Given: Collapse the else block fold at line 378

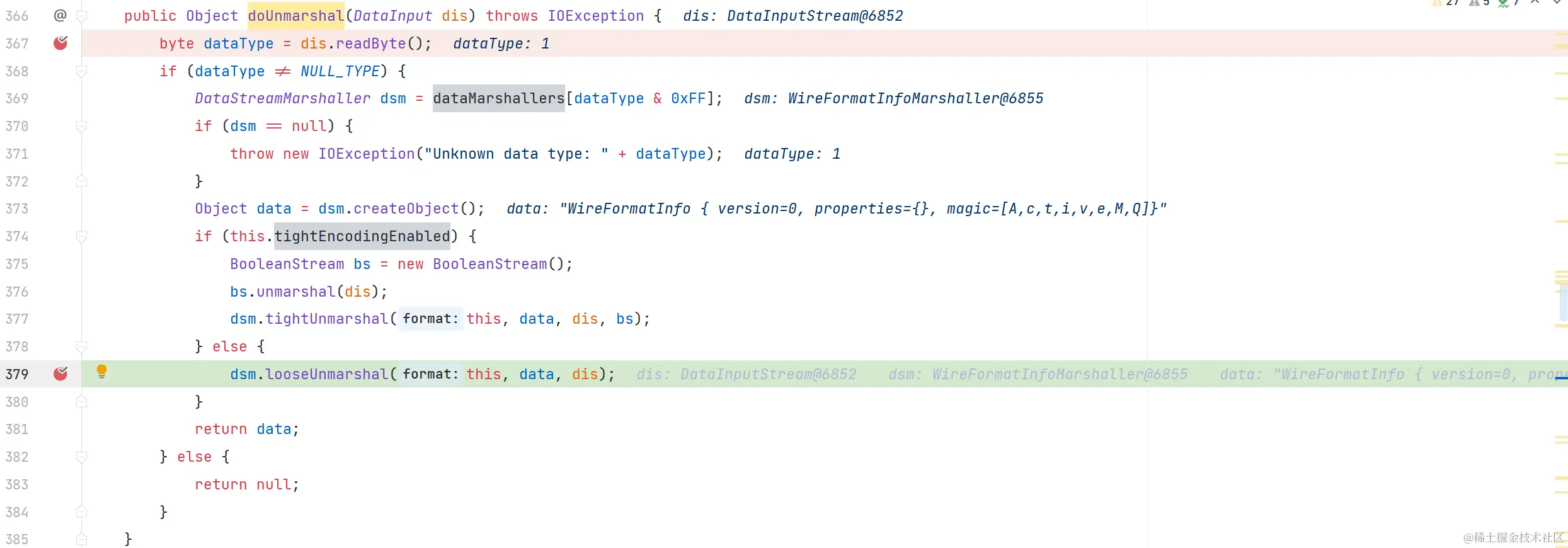Looking at the screenshot, I should click(81, 346).
